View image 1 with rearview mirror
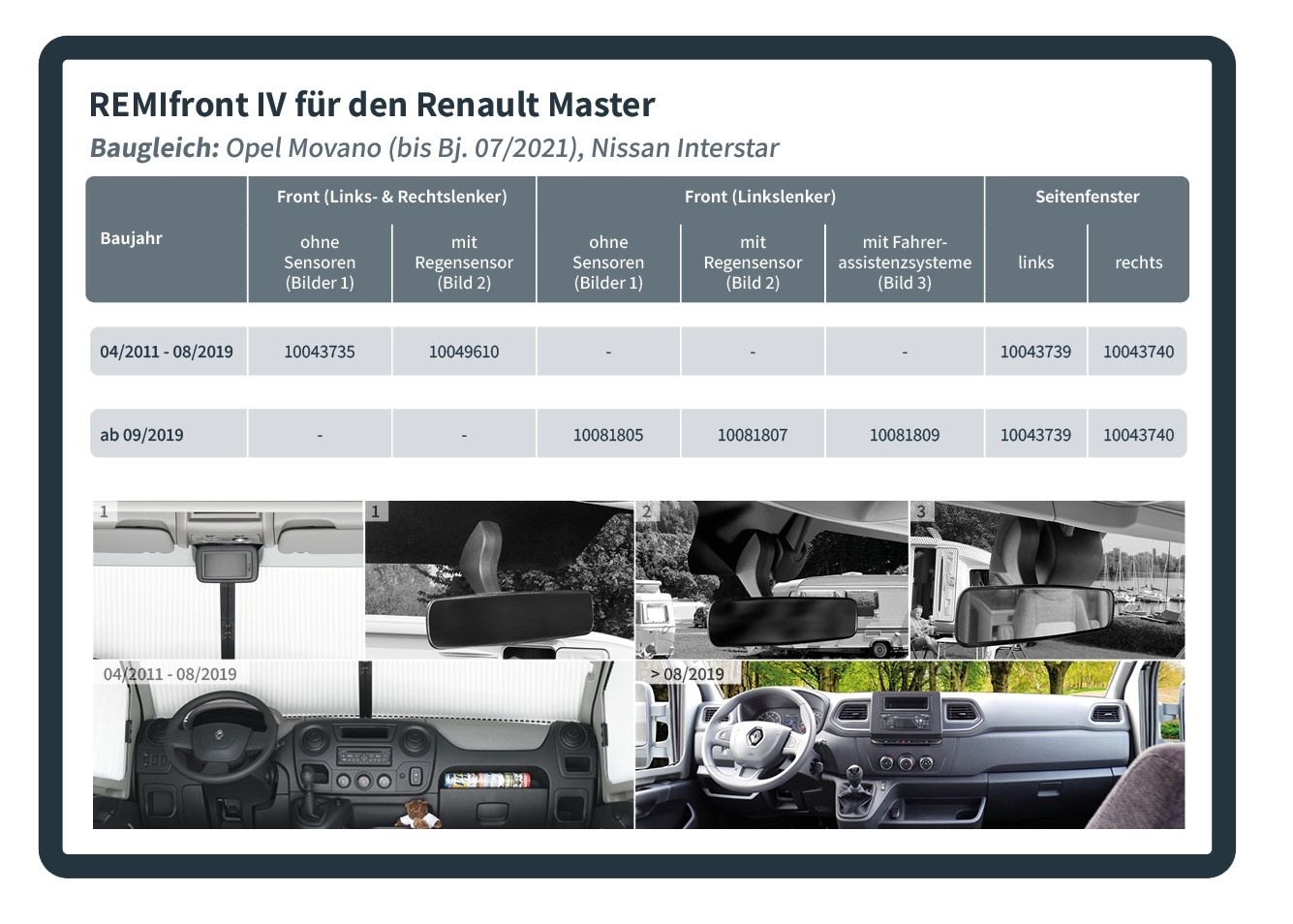The height and width of the screenshot is (924, 1293). 499,576
